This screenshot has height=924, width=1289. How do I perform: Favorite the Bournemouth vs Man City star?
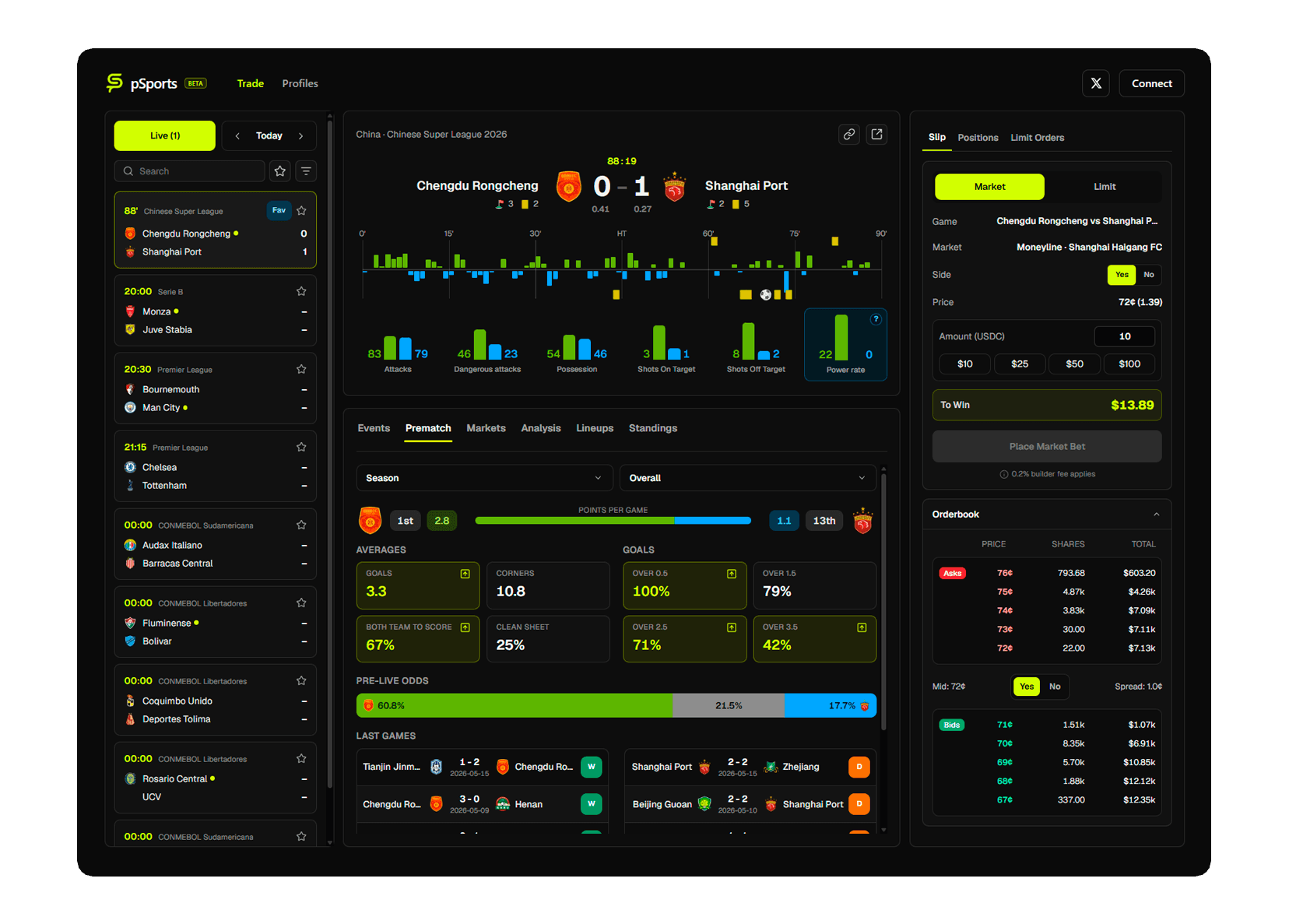click(301, 369)
